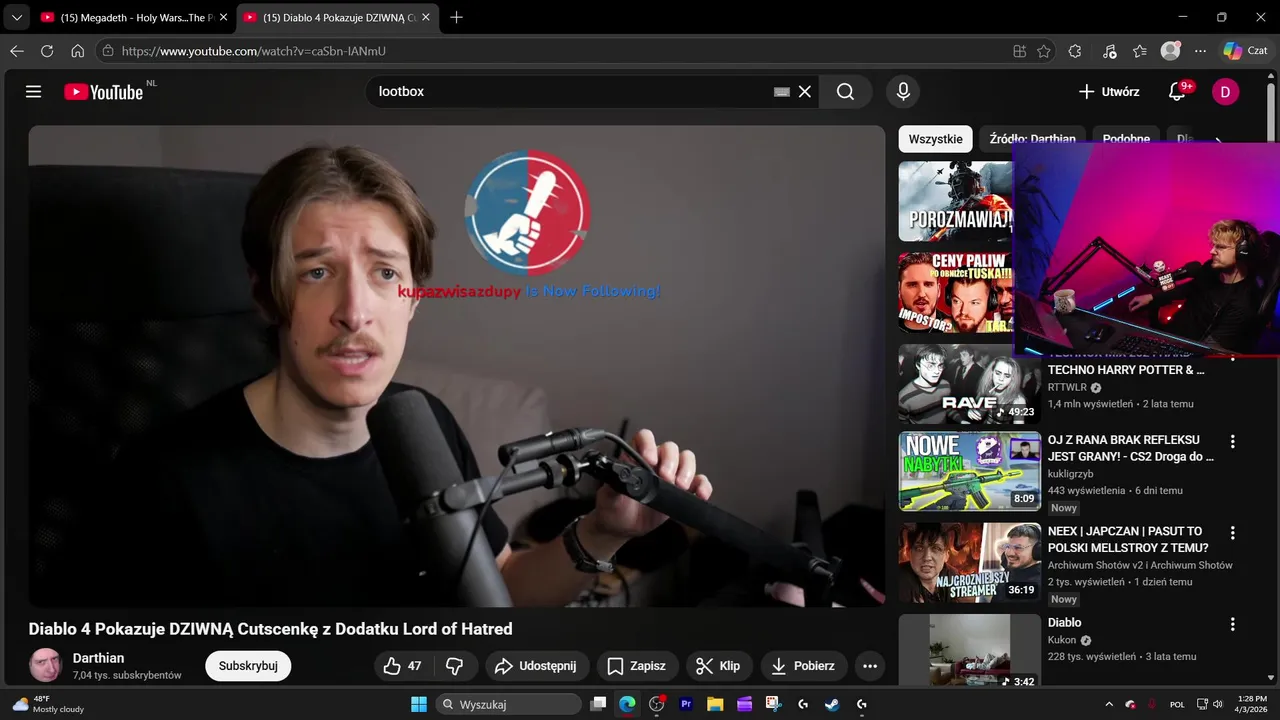Open the NAJGROŹNIEJSZY STREAMER thumbnail
Image resolution: width=1280 pixels, height=720 pixels.
(x=970, y=563)
